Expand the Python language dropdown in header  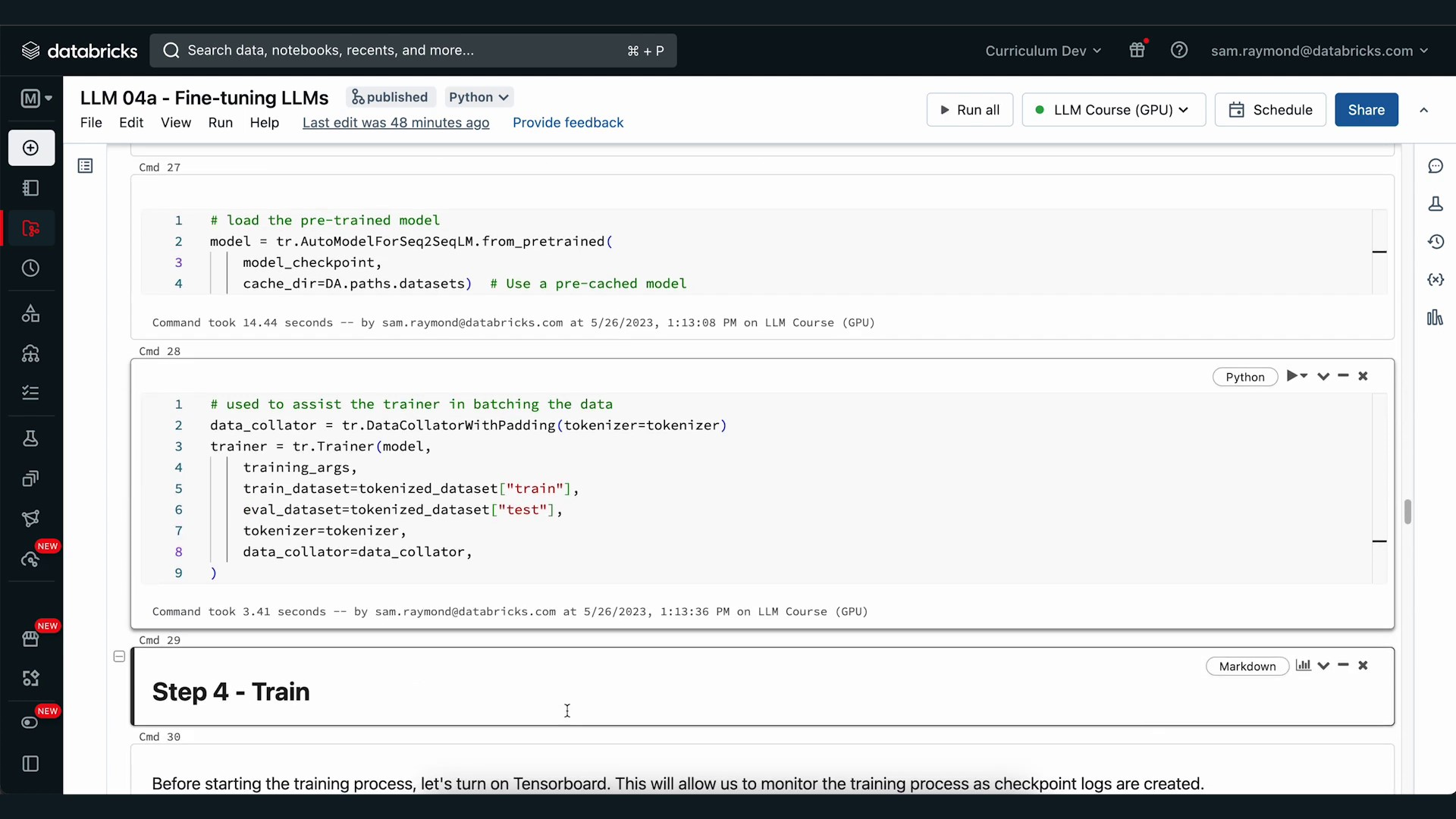[x=479, y=97]
